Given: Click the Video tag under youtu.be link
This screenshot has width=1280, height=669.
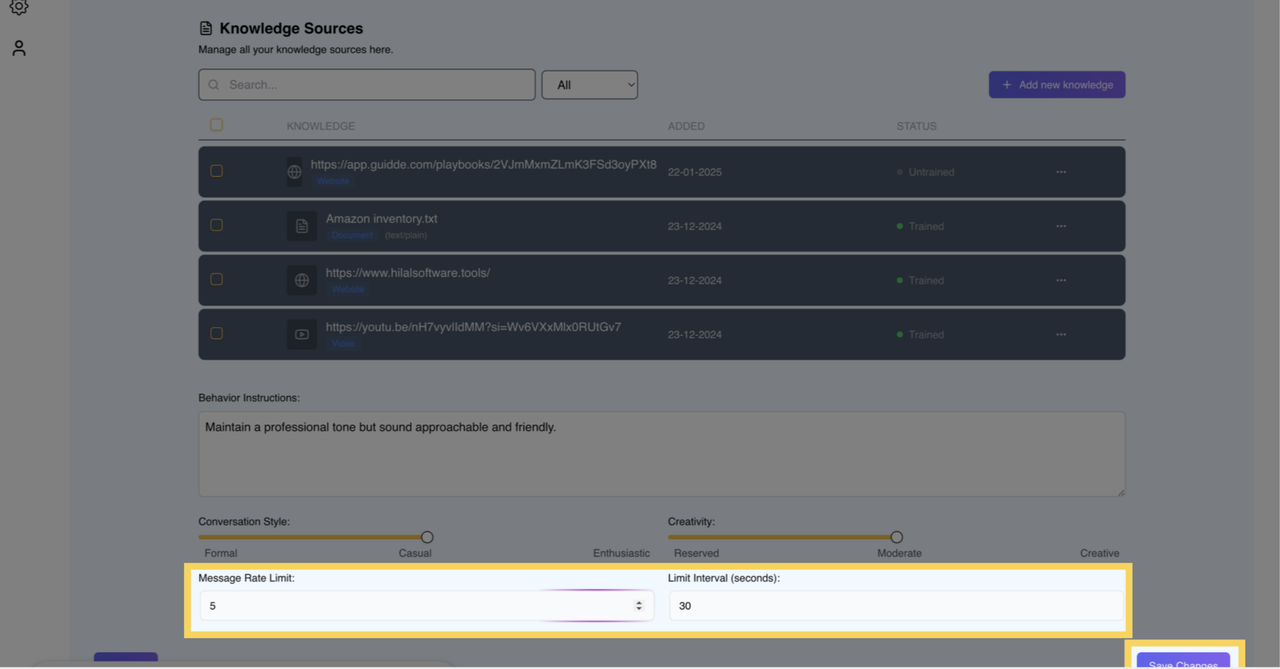Looking at the screenshot, I should [343, 343].
